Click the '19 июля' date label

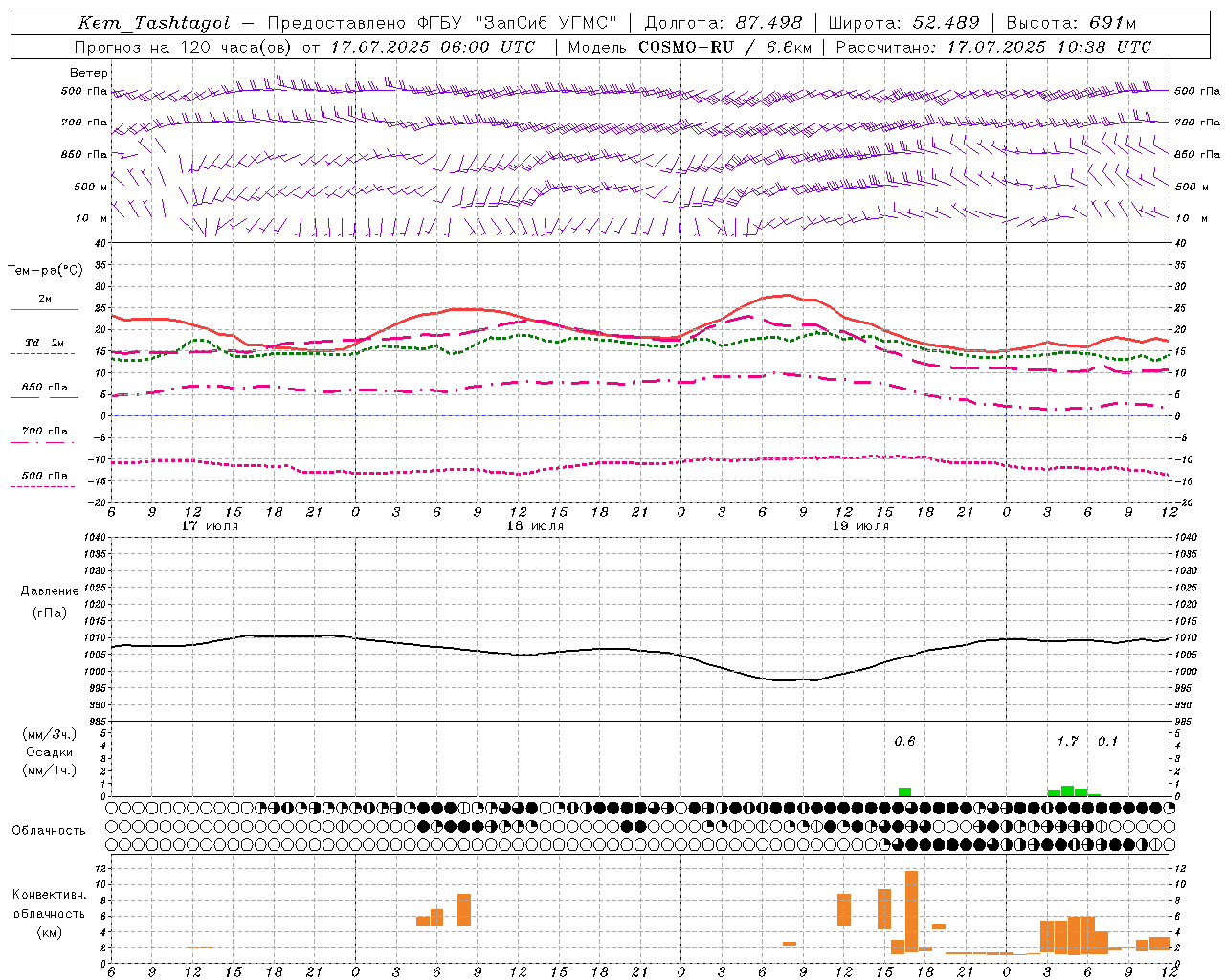point(860,526)
